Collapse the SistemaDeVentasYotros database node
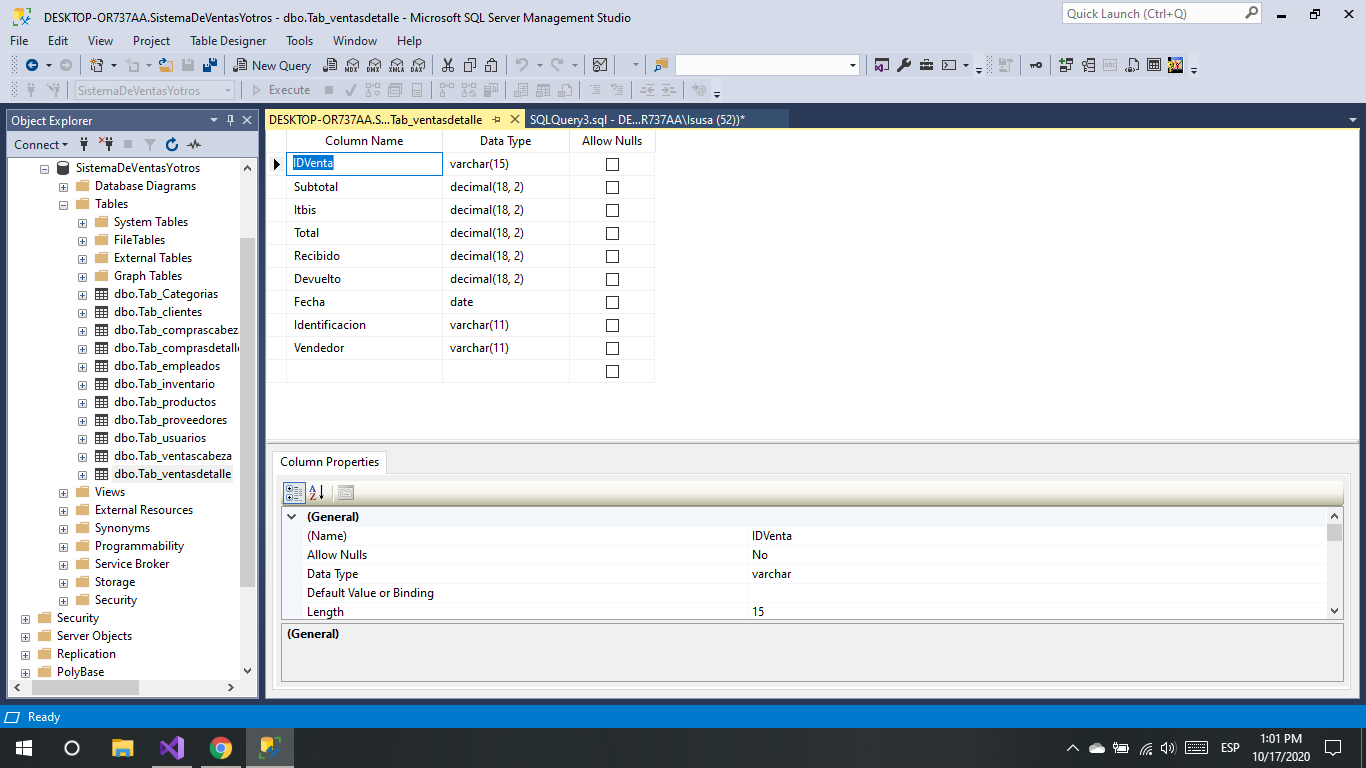 [x=45, y=168]
